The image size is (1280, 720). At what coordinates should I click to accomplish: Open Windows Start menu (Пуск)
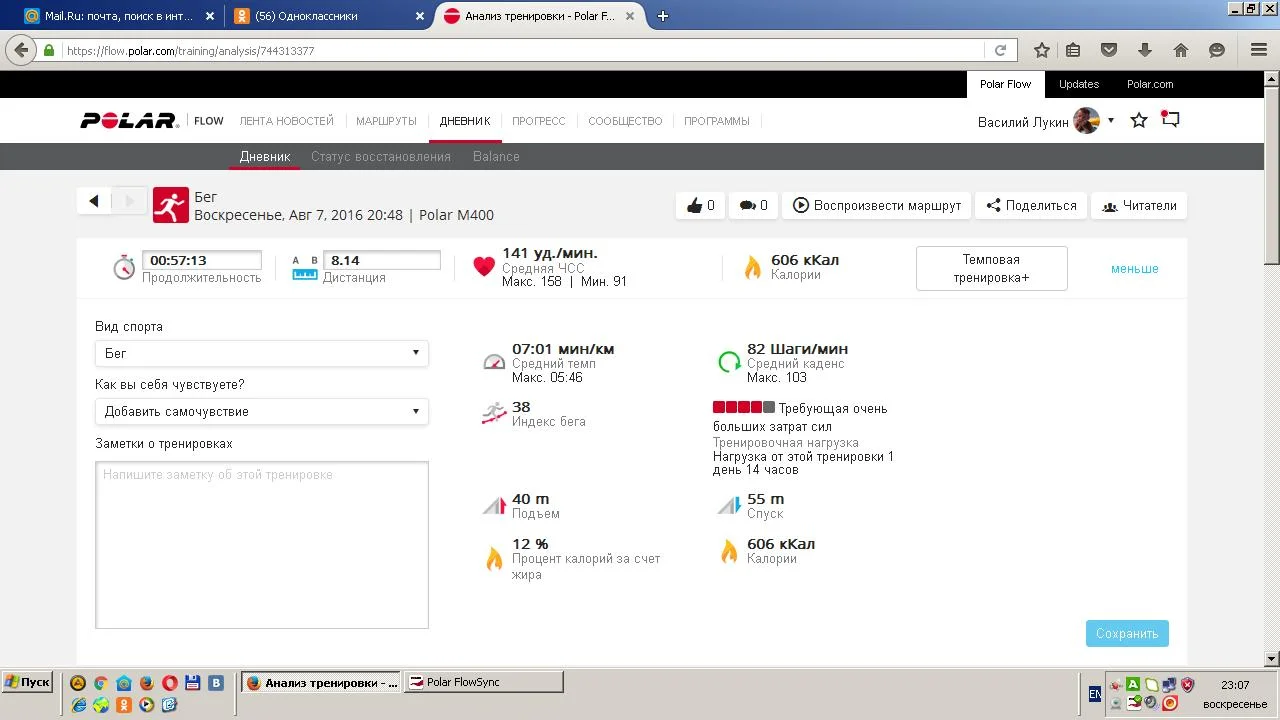pyautogui.click(x=27, y=682)
